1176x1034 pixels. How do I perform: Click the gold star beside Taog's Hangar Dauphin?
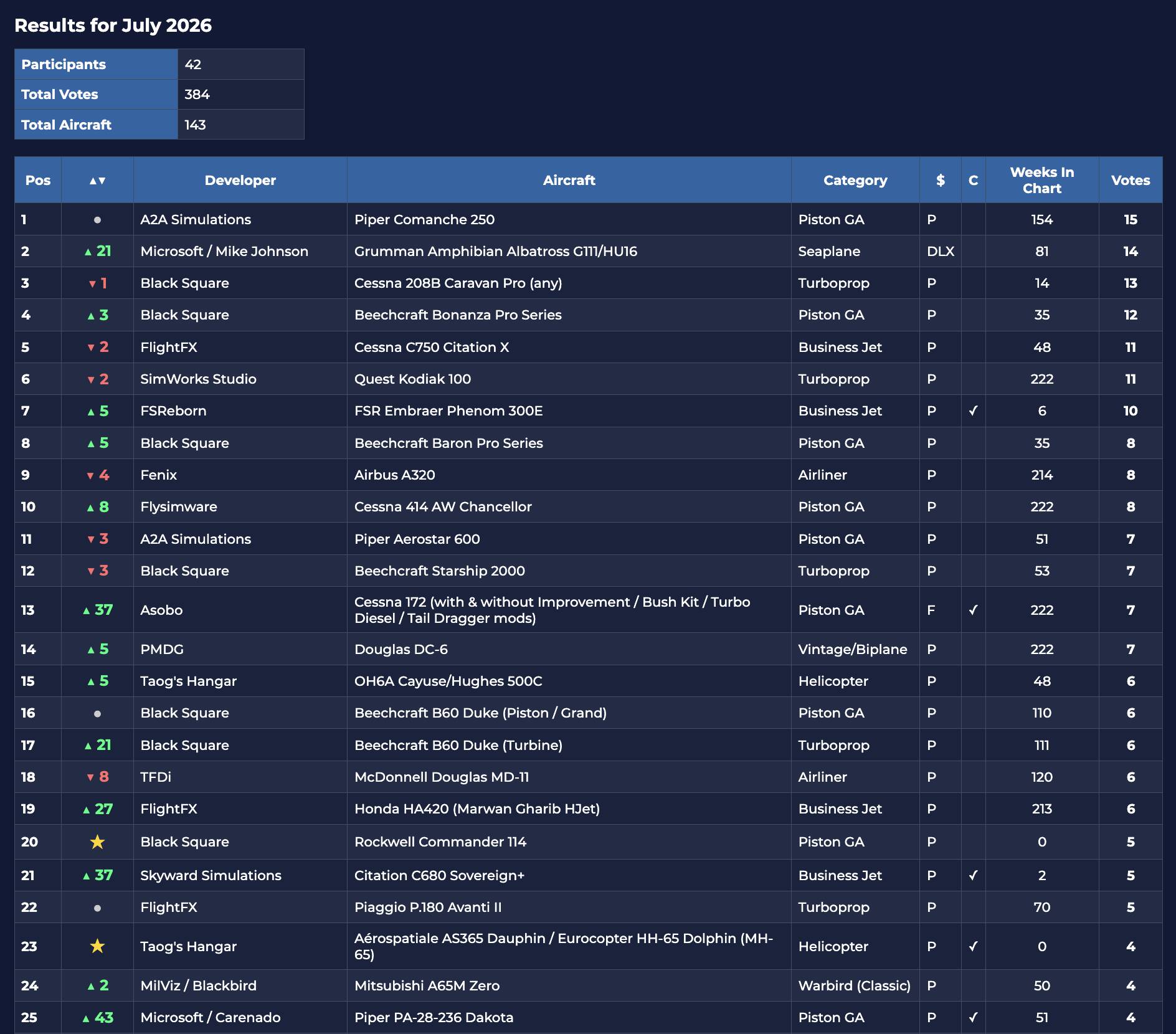click(x=97, y=946)
